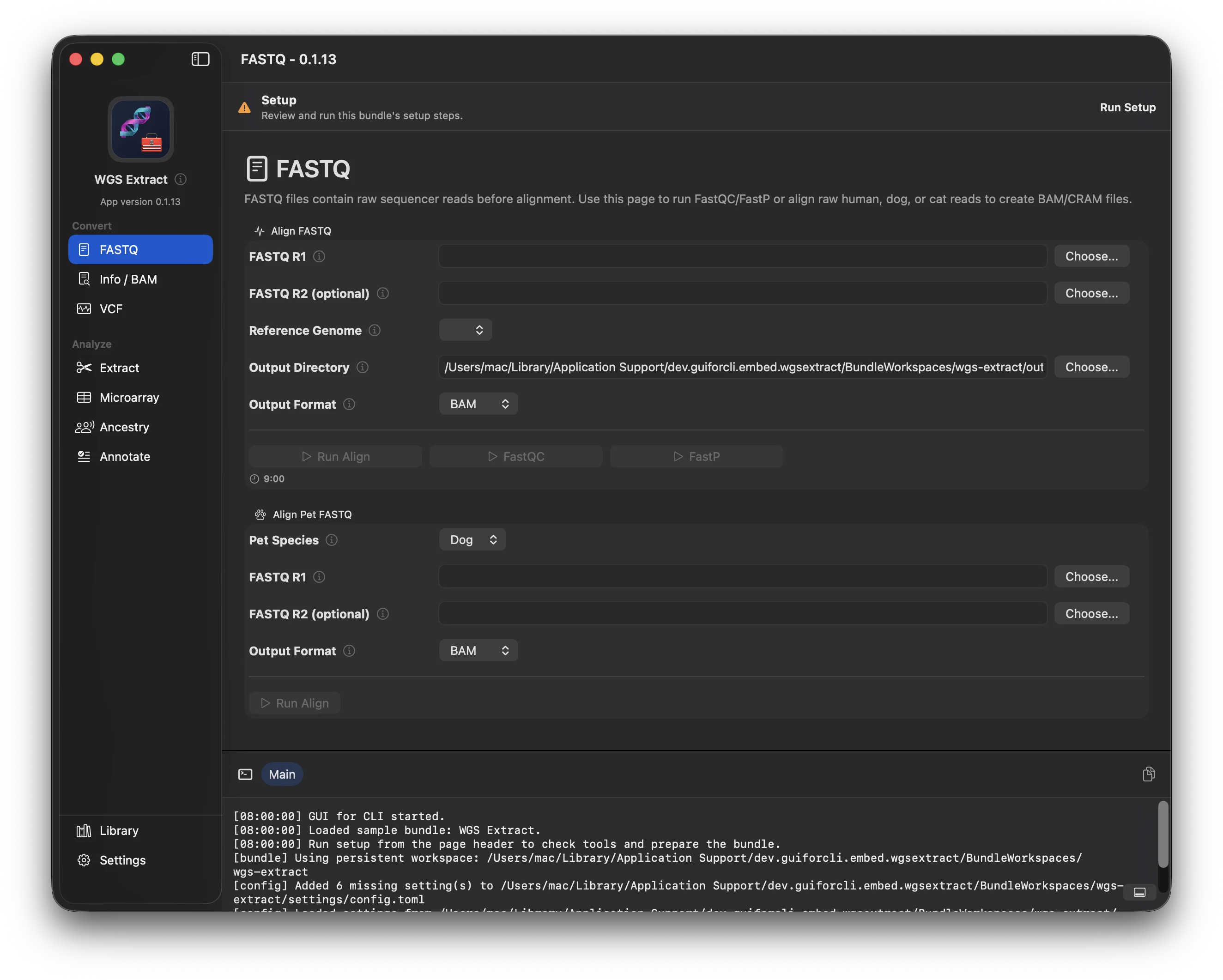Open the WGS Extract info icon

[x=181, y=179]
